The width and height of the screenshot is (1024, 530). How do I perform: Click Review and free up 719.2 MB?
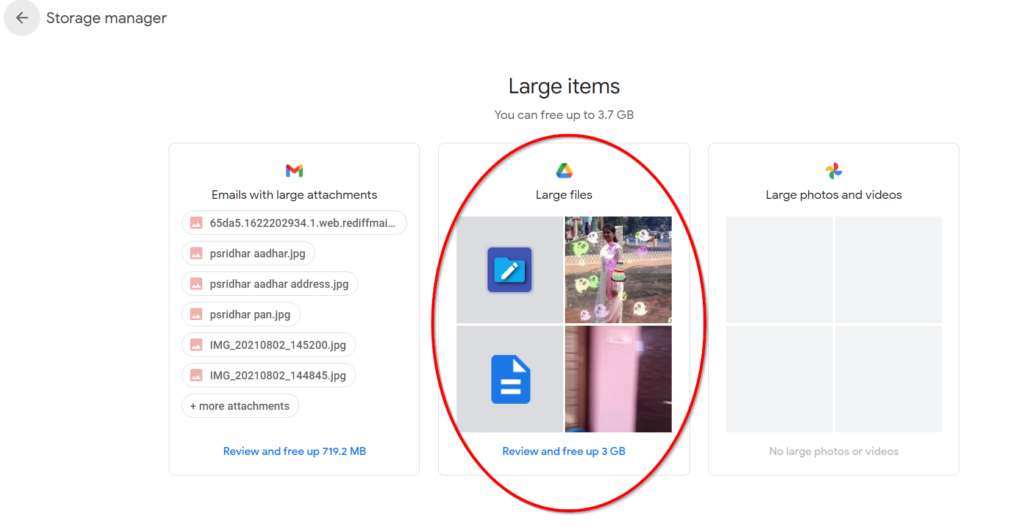[x=295, y=451]
